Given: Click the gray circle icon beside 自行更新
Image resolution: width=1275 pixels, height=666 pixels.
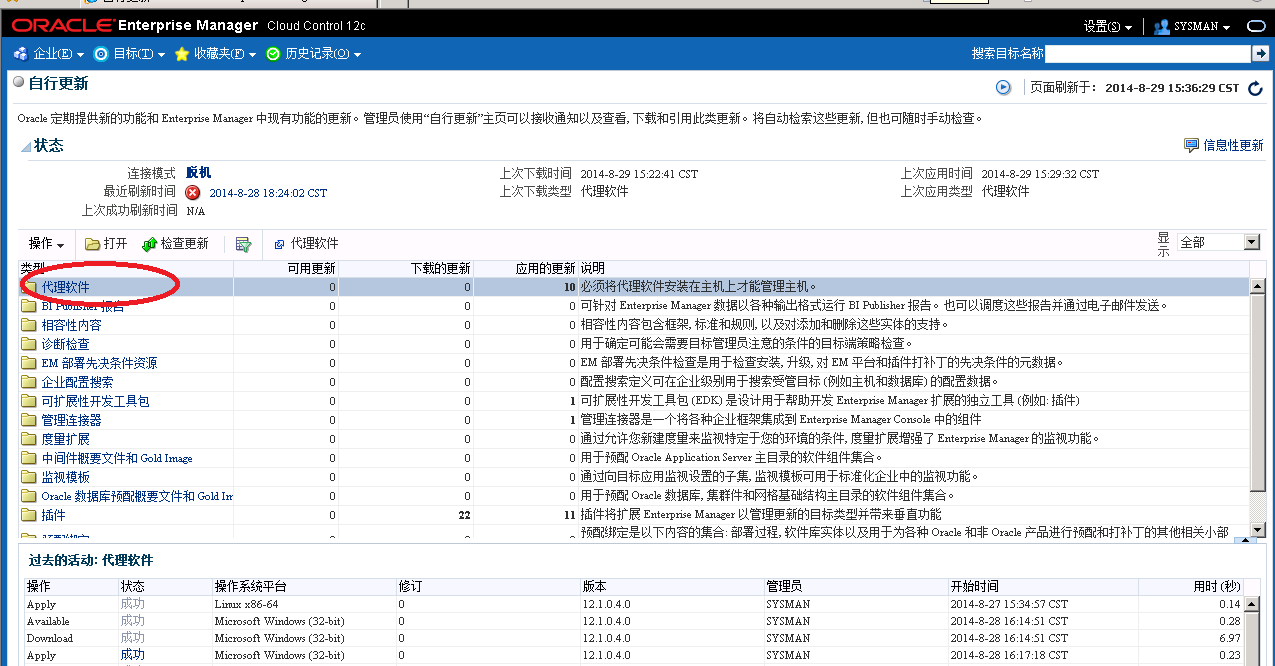Looking at the screenshot, I should tap(19, 82).
